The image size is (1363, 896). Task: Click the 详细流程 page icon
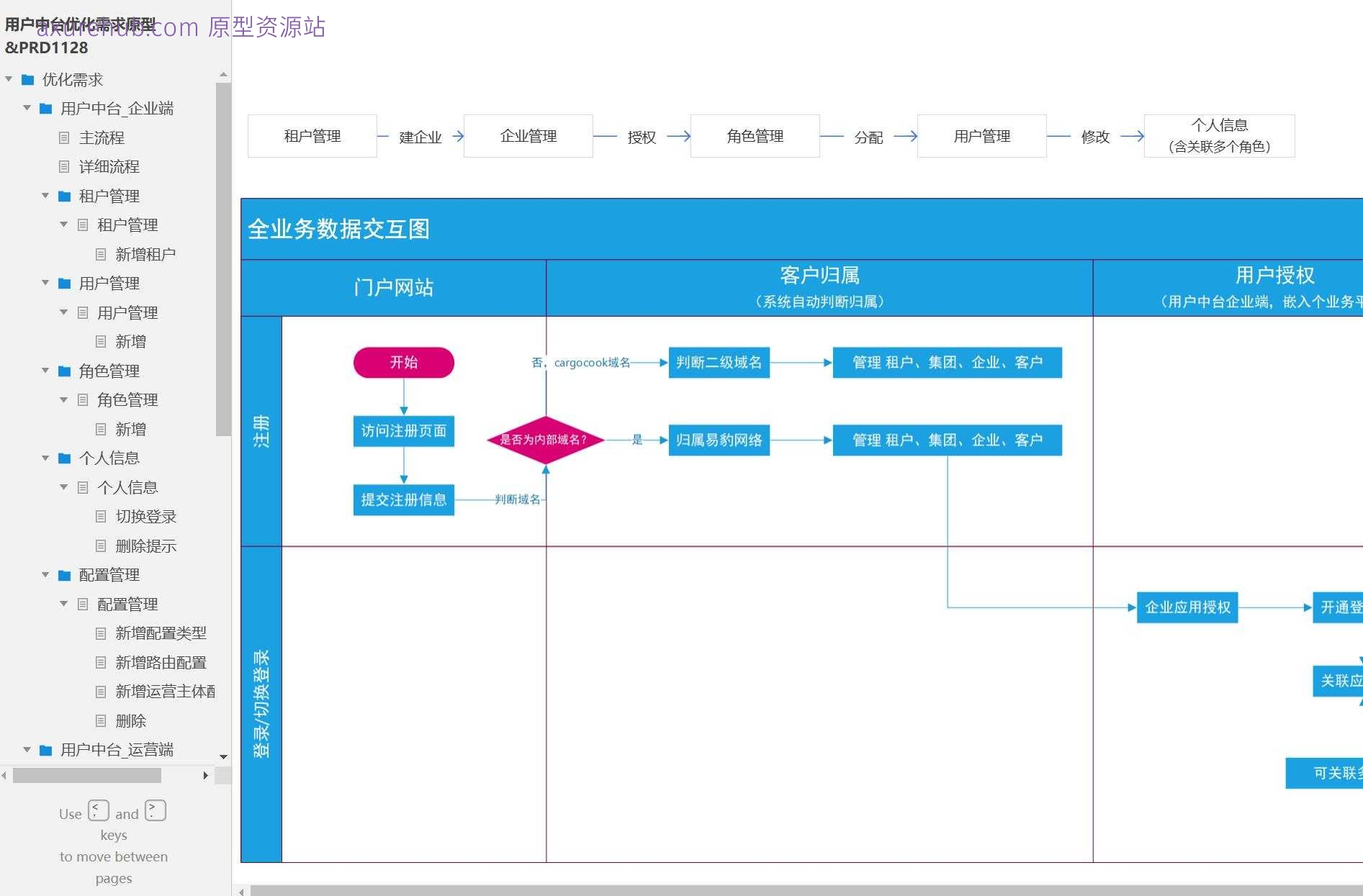coord(64,166)
